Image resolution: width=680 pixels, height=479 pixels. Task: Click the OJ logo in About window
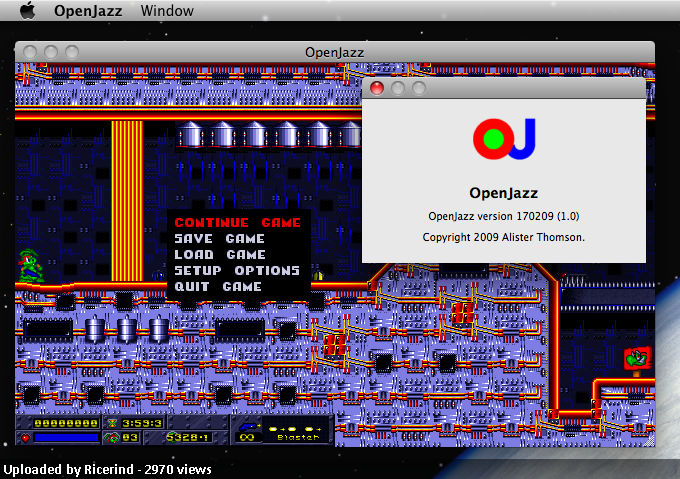pyautogui.click(x=504, y=139)
